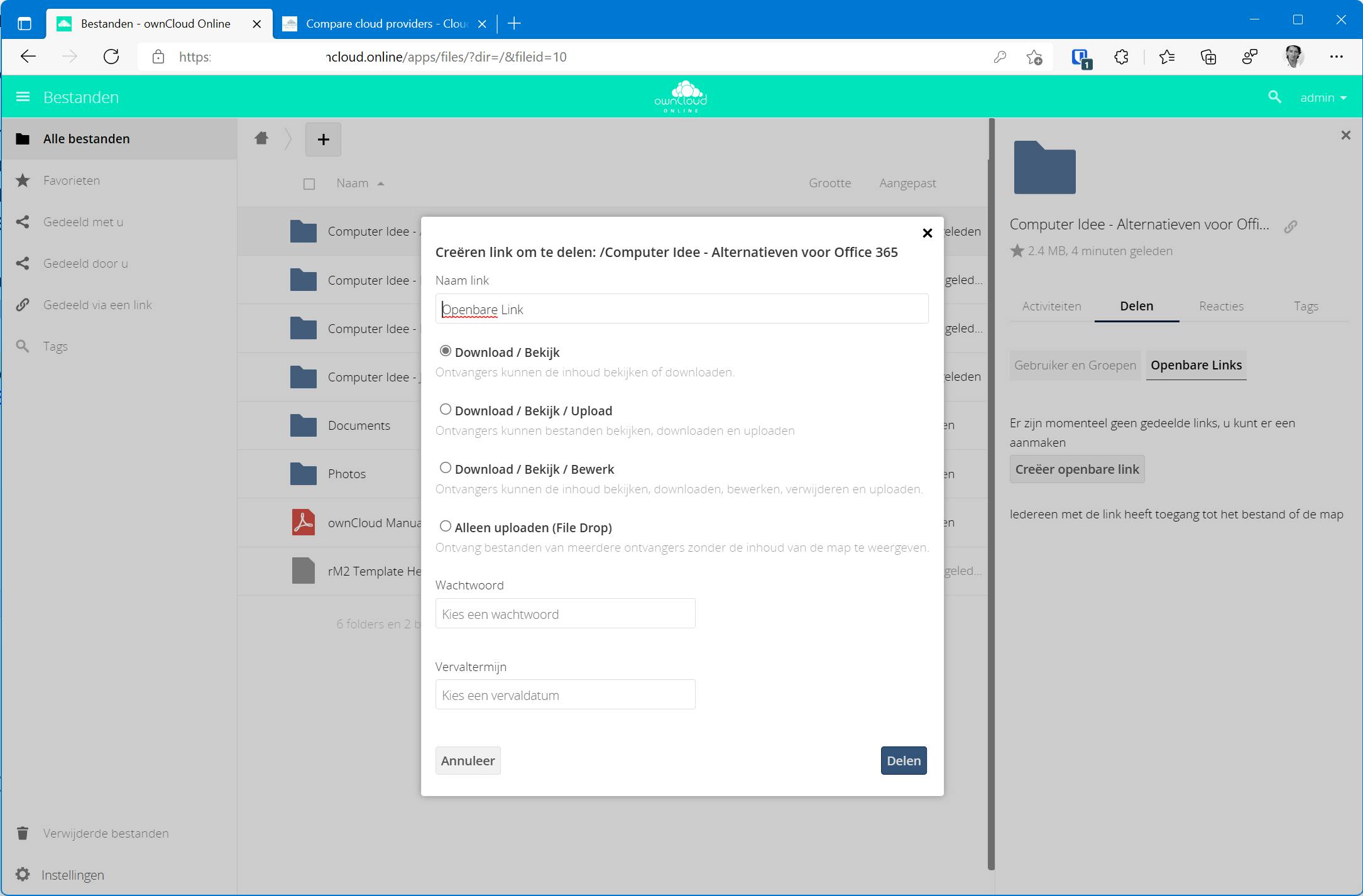The image size is (1363, 896).
Task: Switch to the Activiteiten tab
Action: click(x=1051, y=306)
